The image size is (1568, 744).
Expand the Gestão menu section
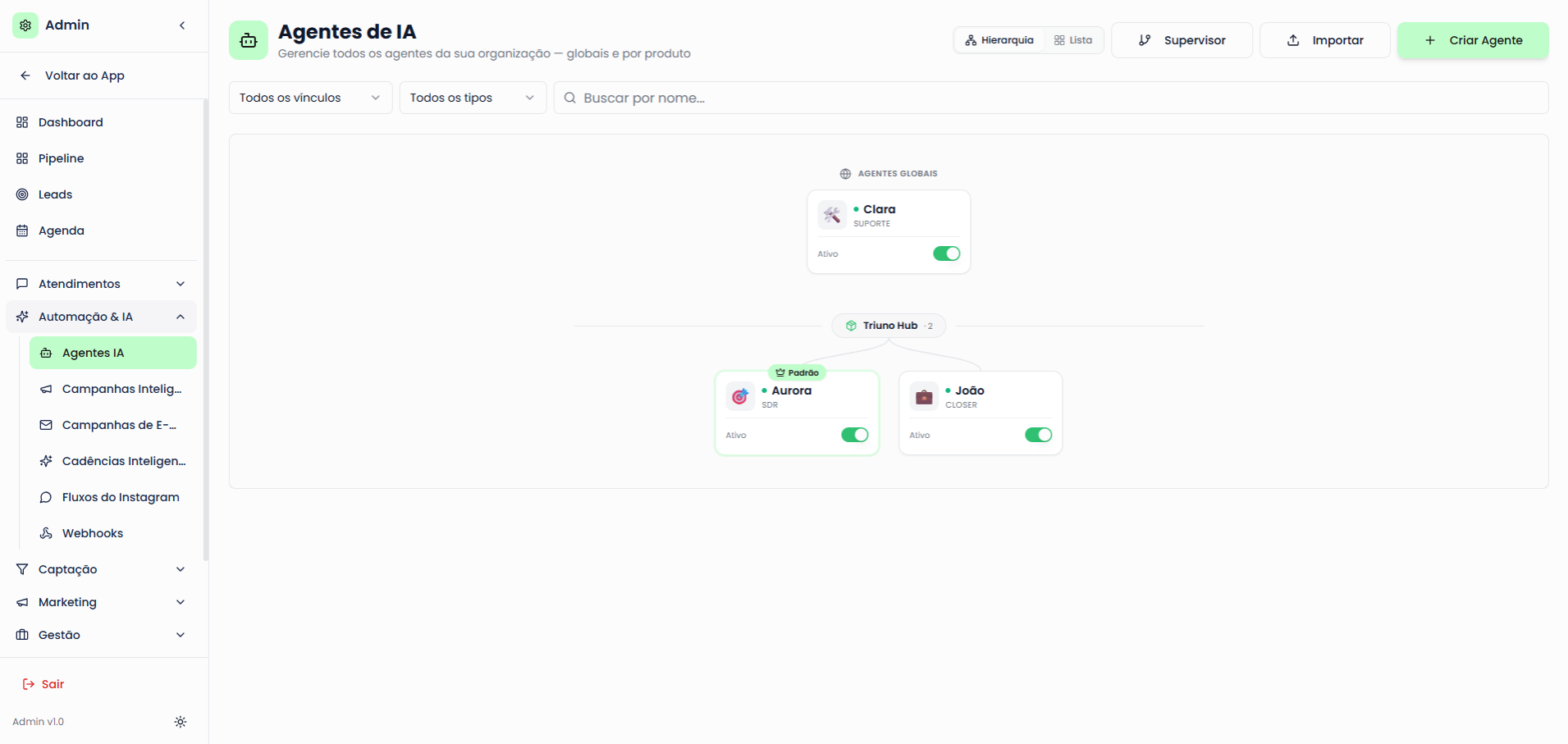coord(102,635)
